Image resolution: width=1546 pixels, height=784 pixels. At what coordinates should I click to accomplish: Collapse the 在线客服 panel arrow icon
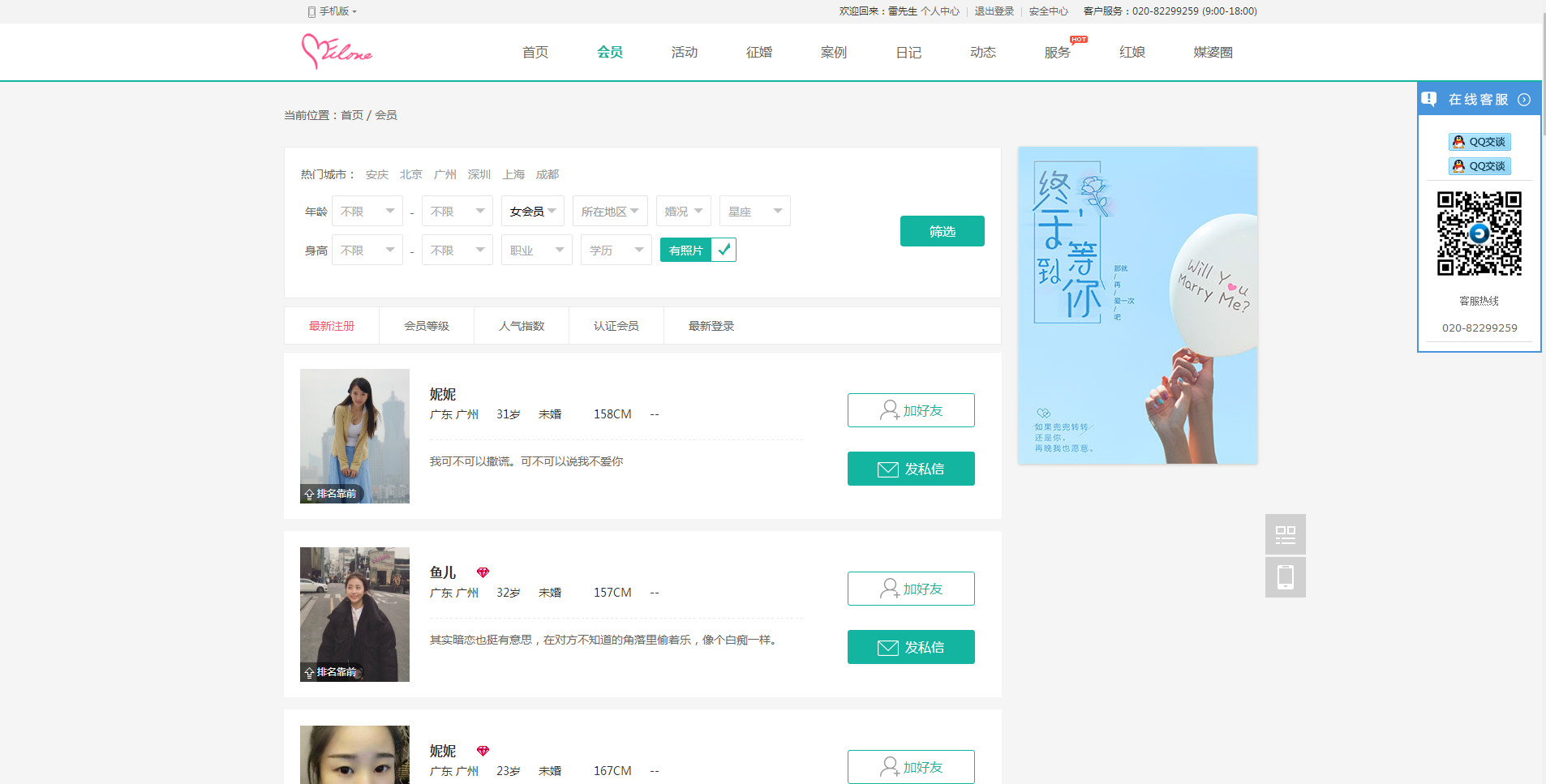(1524, 100)
